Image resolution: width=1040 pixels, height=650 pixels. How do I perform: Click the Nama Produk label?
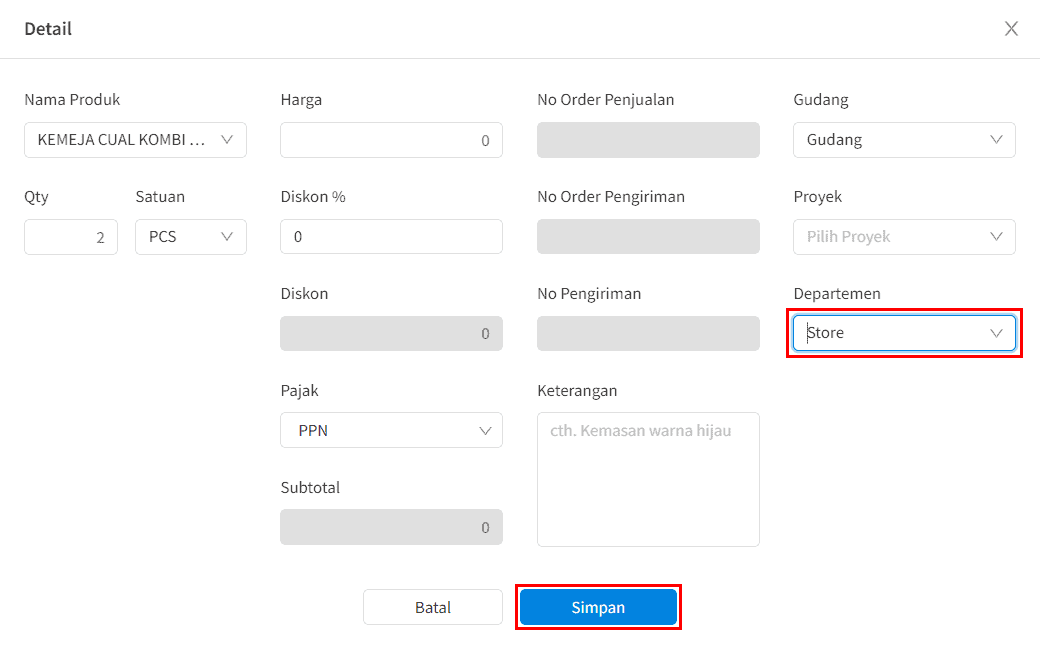click(72, 99)
